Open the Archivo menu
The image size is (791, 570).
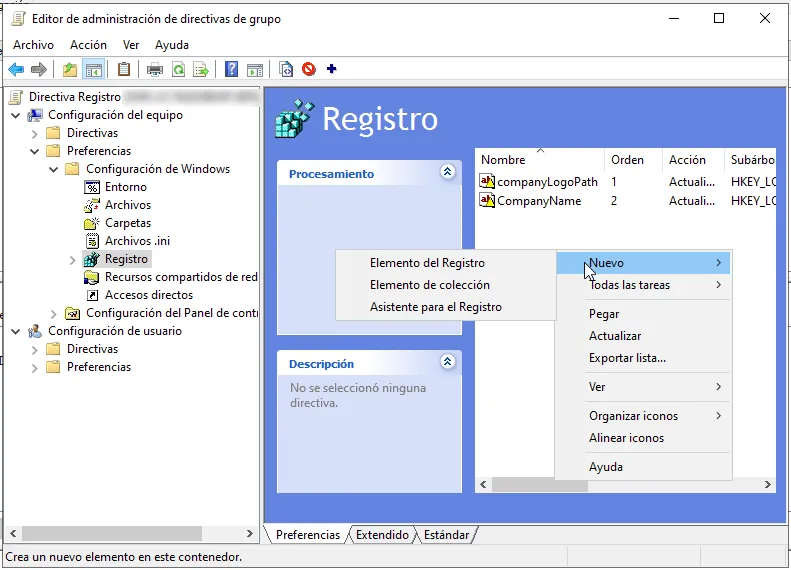click(x=33, y=45)
